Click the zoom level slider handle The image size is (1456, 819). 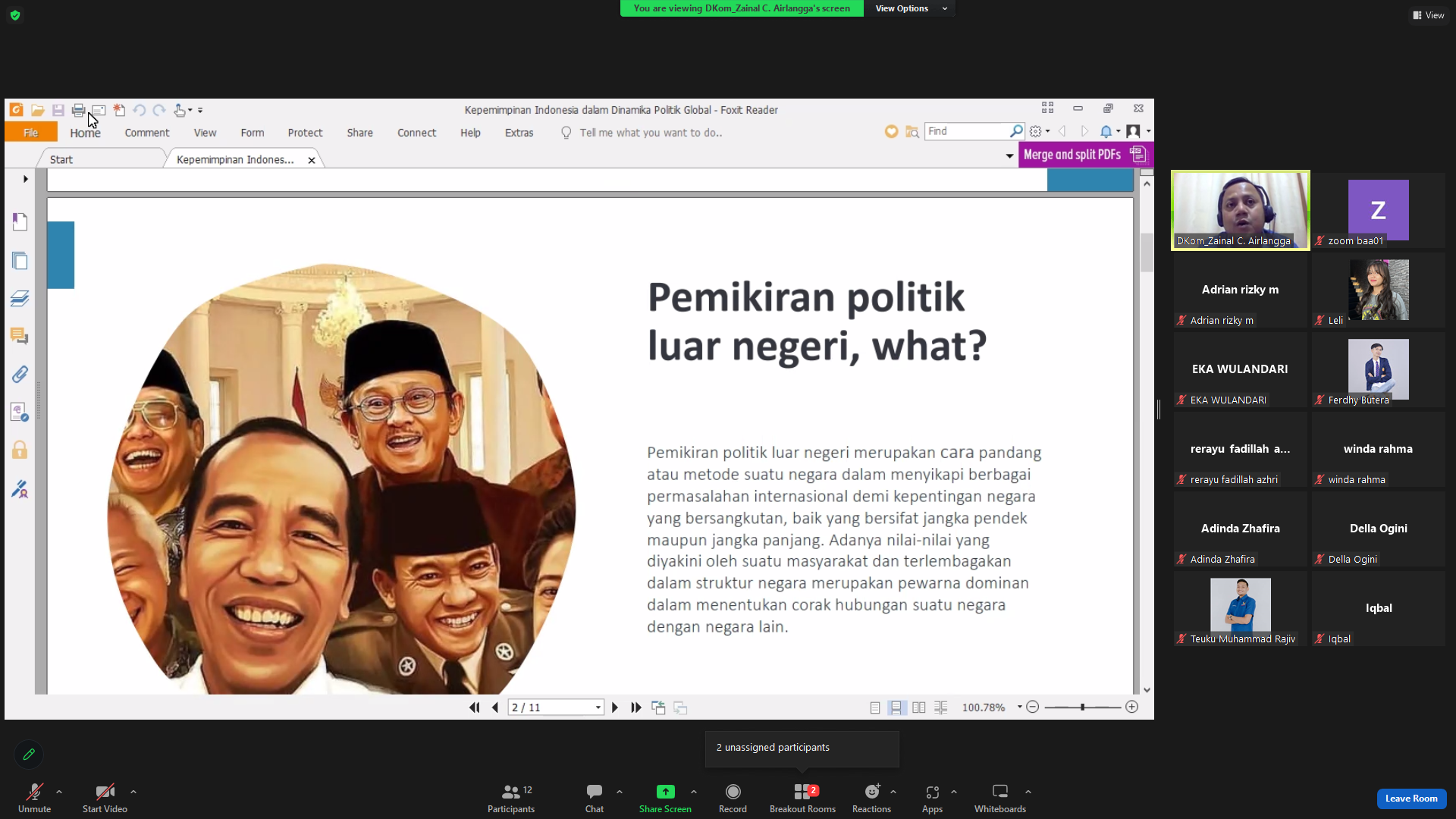[x=1082, y=707]
